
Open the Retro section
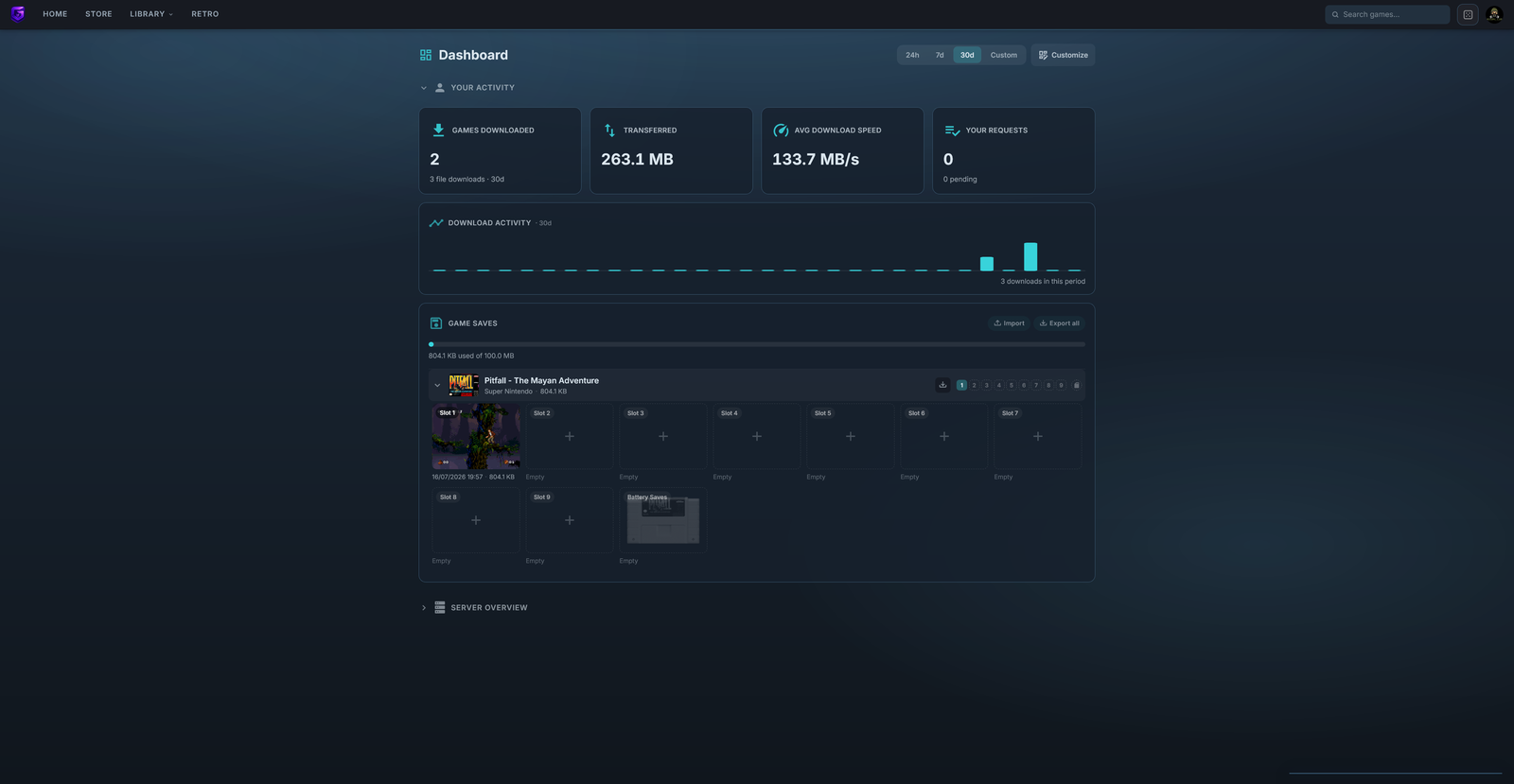point(204,14)
